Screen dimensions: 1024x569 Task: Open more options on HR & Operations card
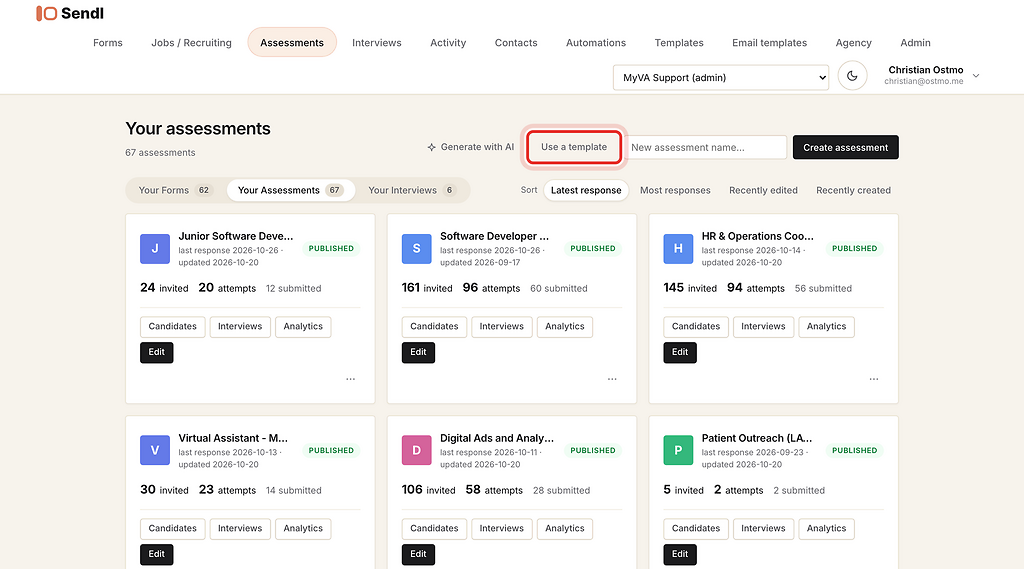coord(874,379)
